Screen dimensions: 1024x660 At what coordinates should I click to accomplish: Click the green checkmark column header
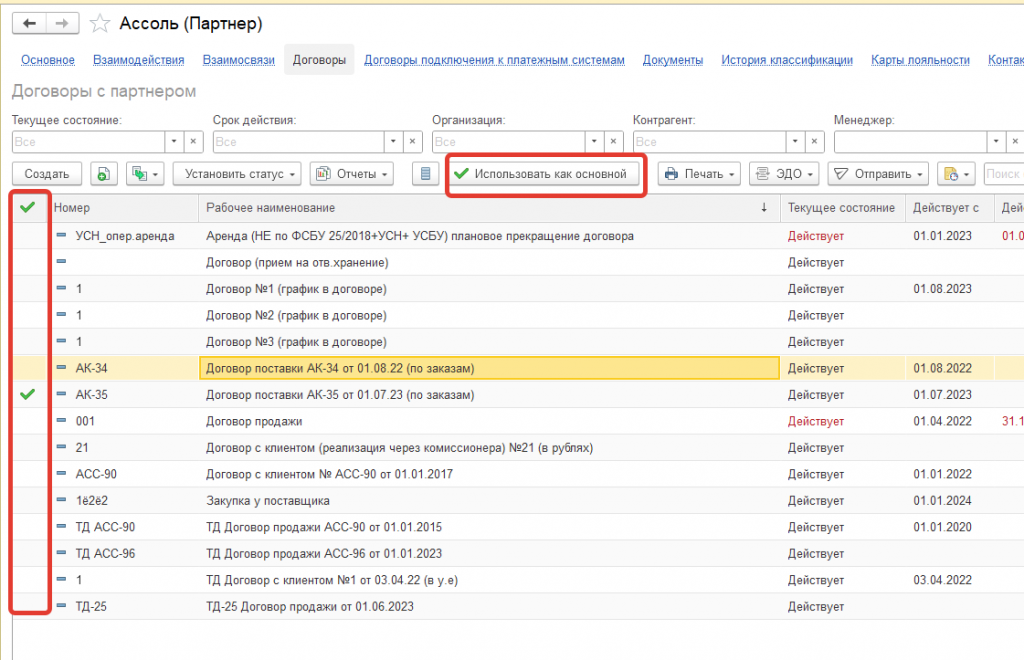click(x=27, y=208)
